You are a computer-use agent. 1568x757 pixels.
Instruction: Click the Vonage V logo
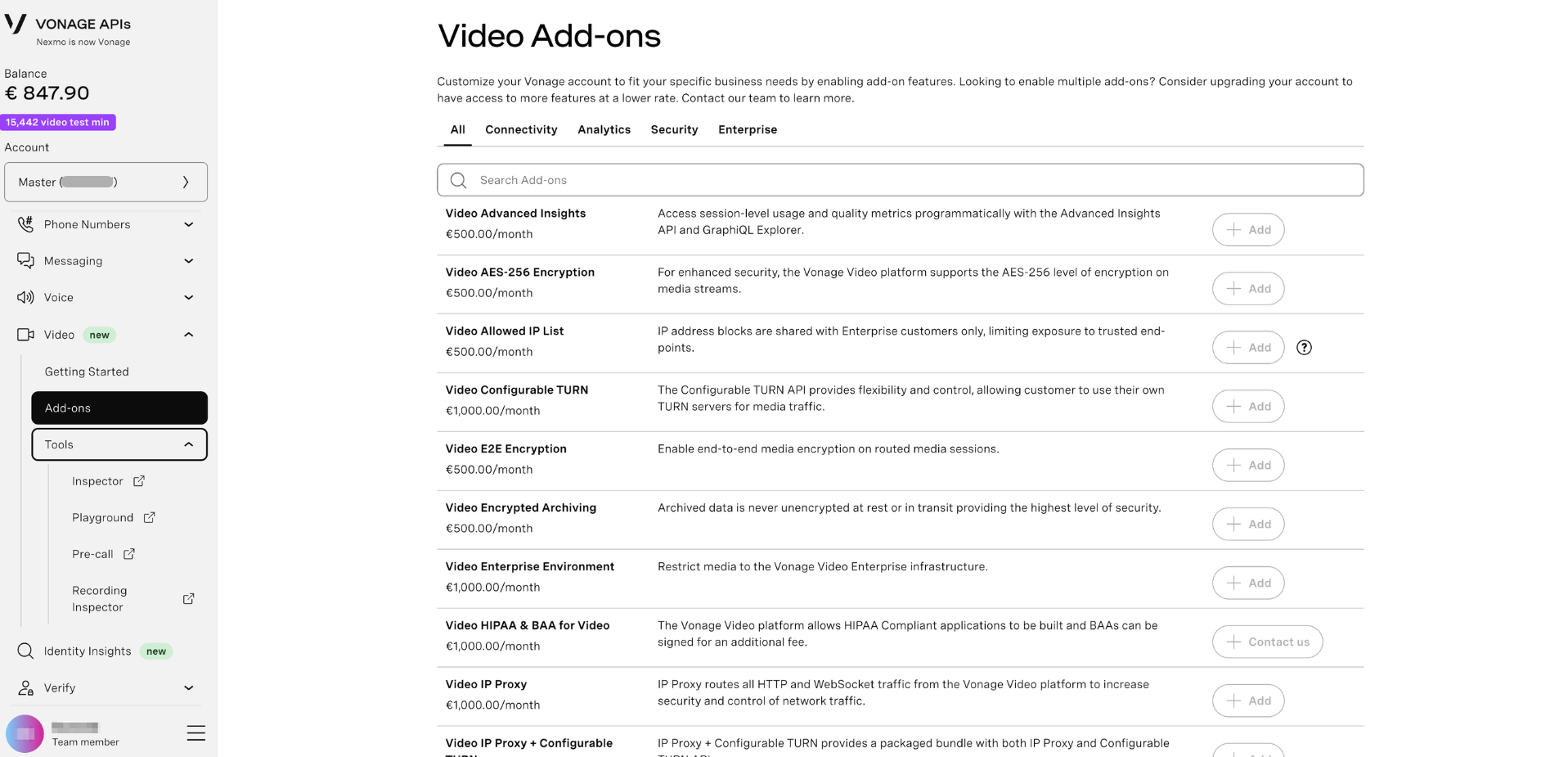(x=16, y=23)
